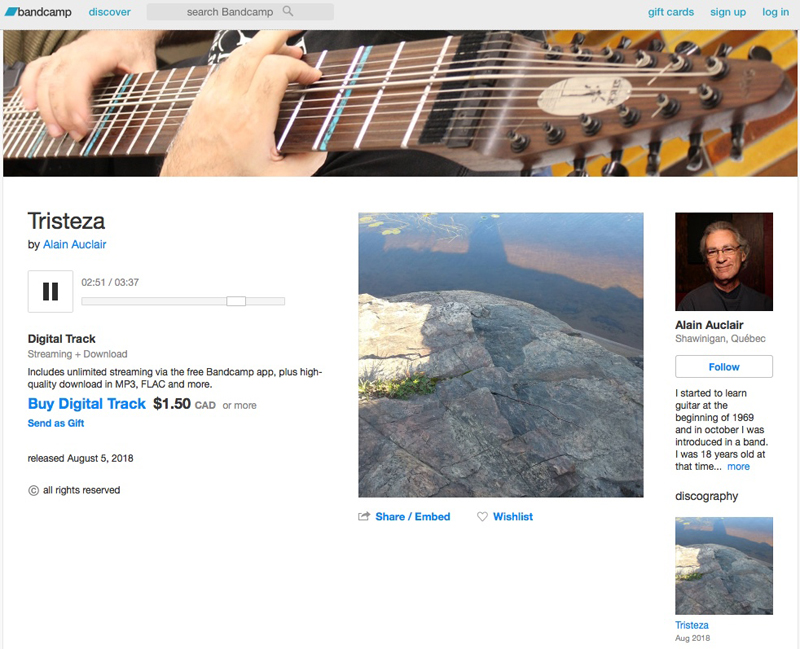Open the log in page
This screenshot has height=649, width=800.
(775, 12)
